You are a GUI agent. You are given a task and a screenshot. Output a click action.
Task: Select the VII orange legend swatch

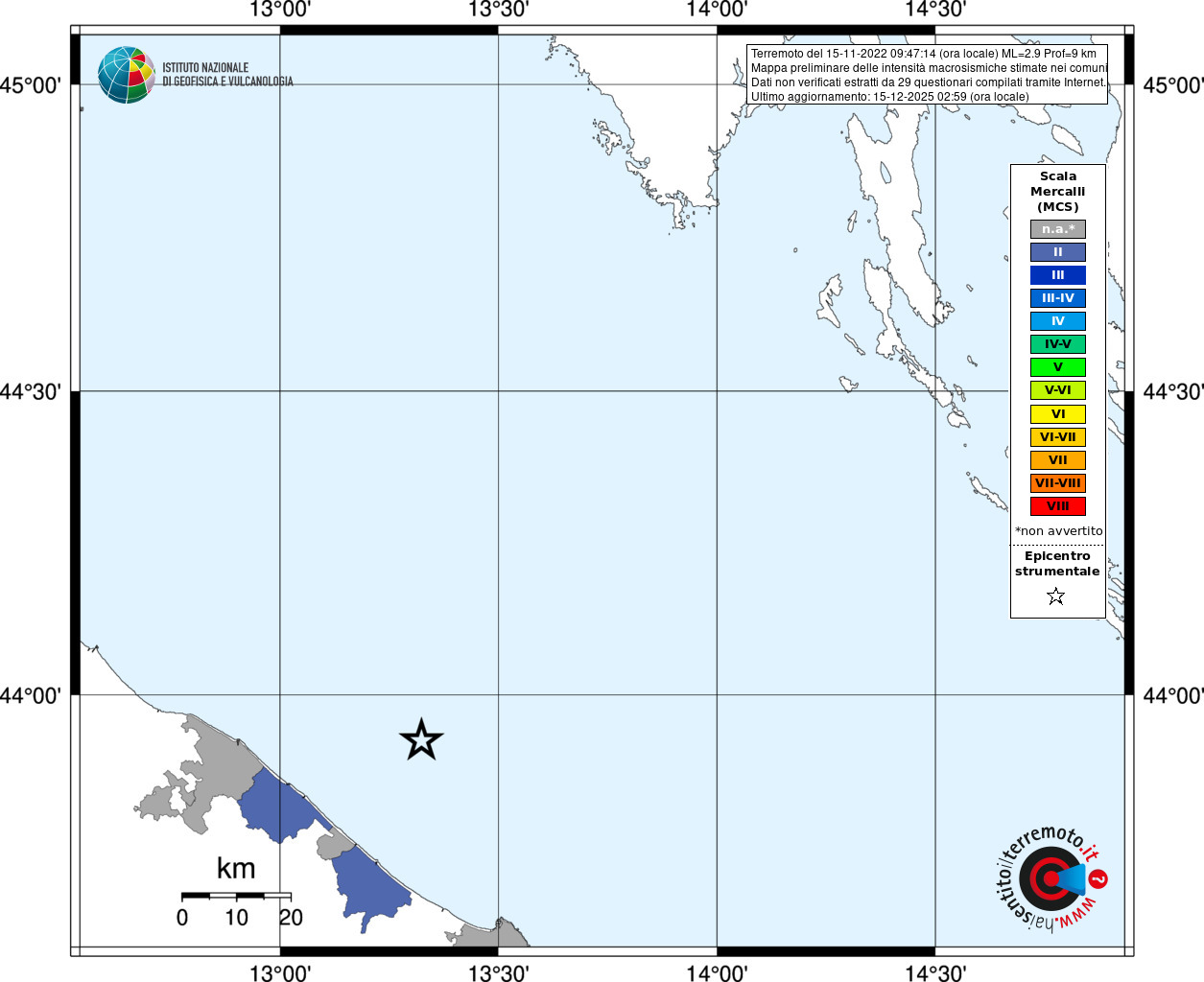1058,460
